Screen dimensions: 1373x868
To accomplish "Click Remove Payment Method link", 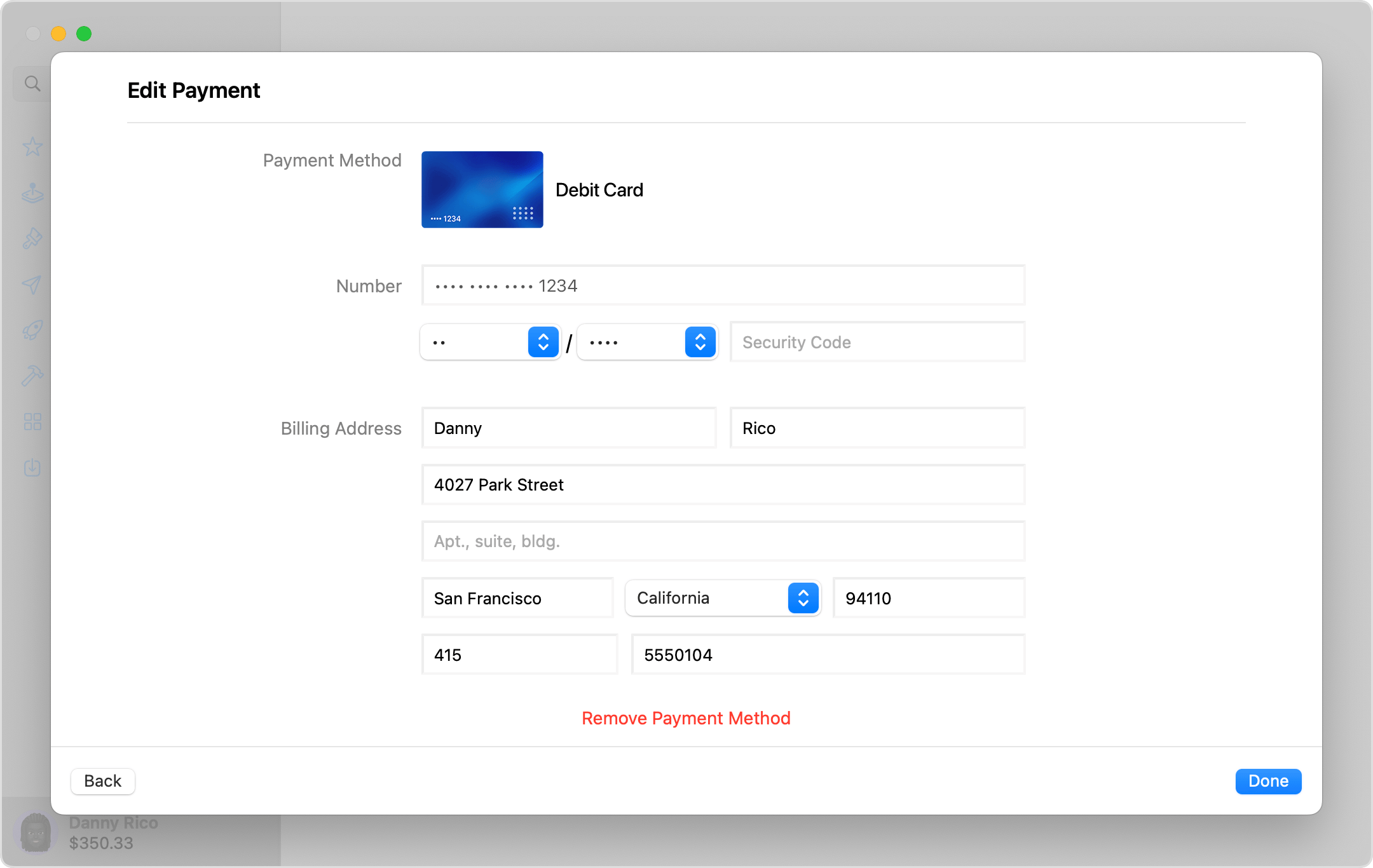I will coord(686,717).
